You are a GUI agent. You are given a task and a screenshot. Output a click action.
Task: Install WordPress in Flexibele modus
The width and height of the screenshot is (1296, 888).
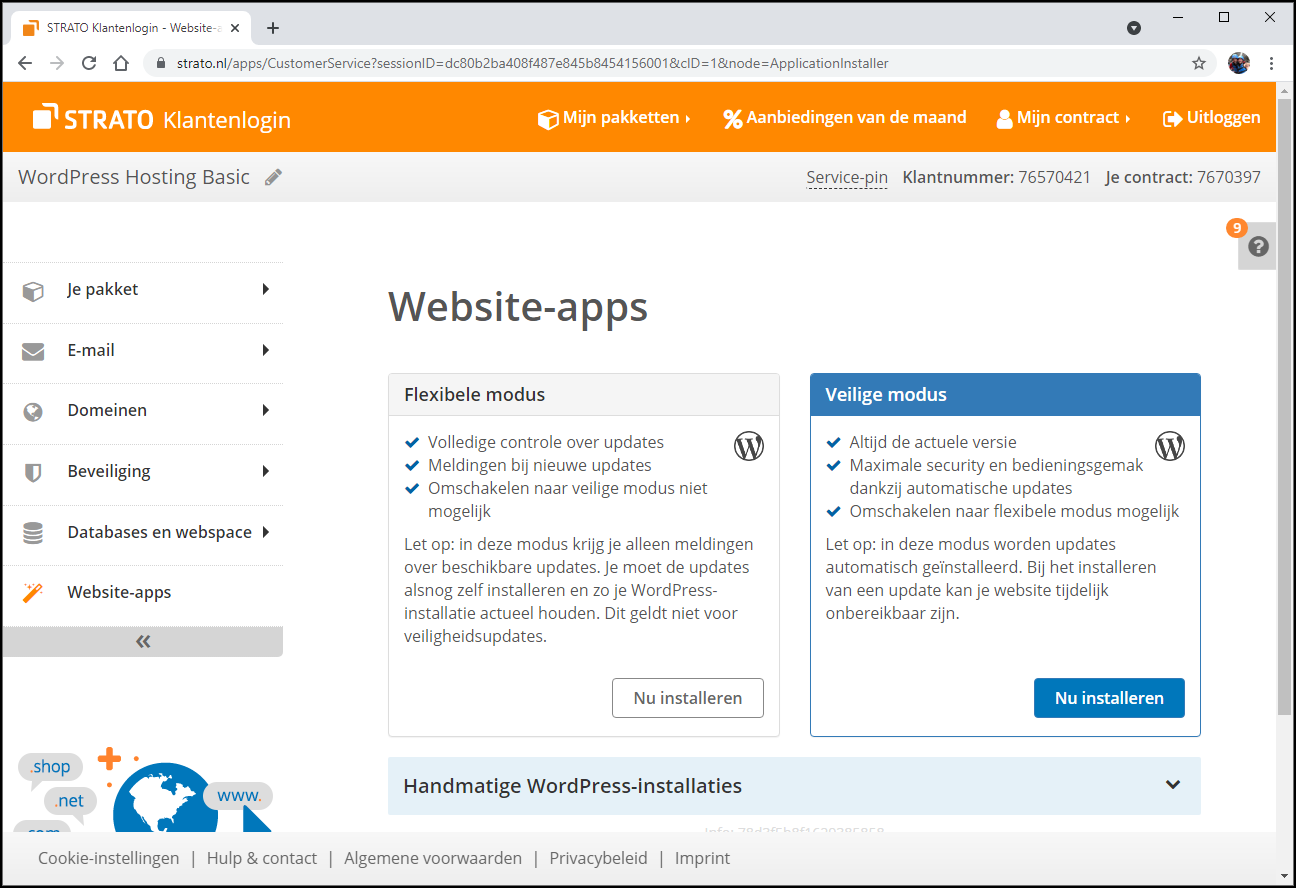(688, 698)
